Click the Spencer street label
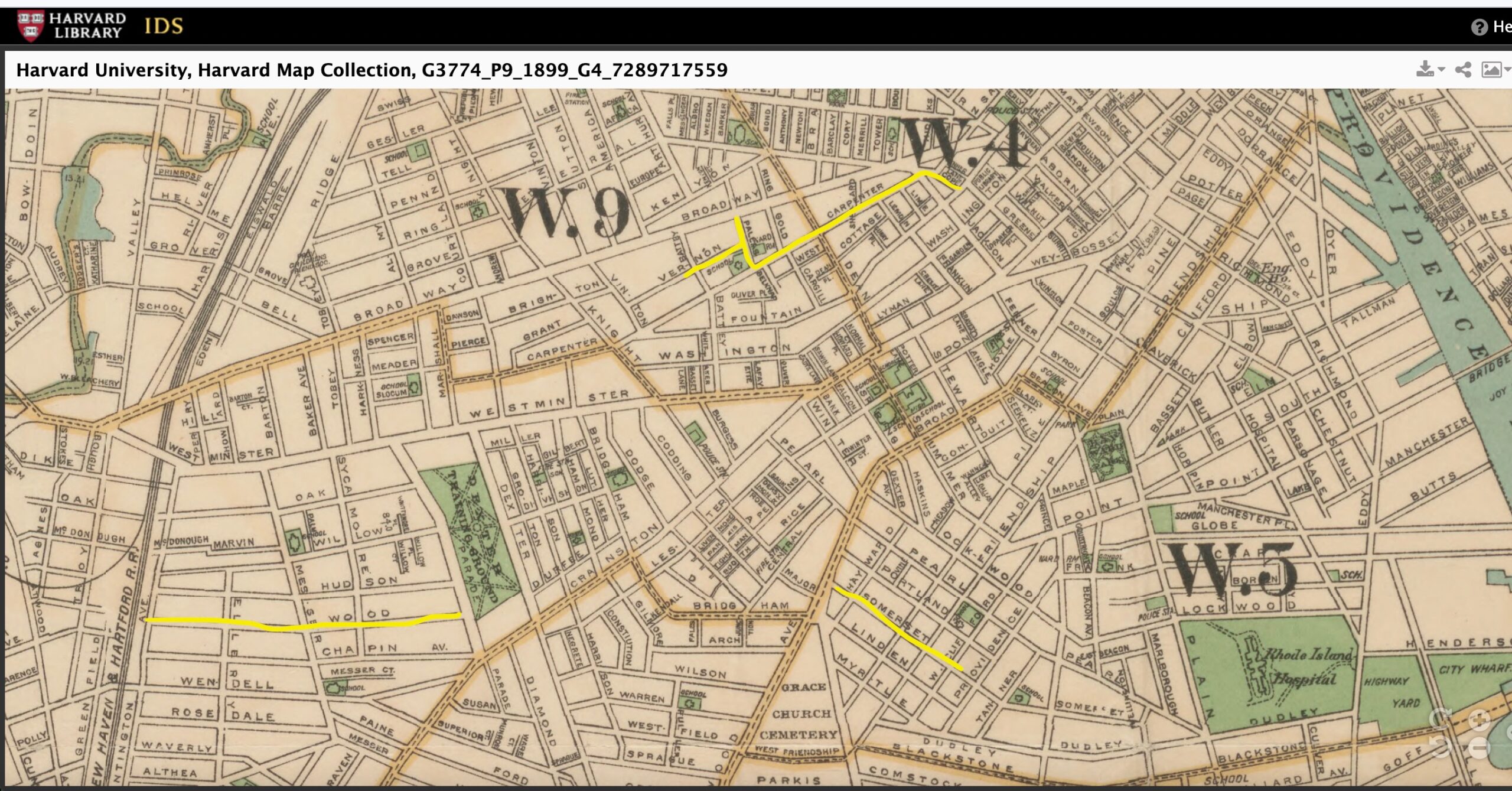1512x791 pixels. [390, 340]
